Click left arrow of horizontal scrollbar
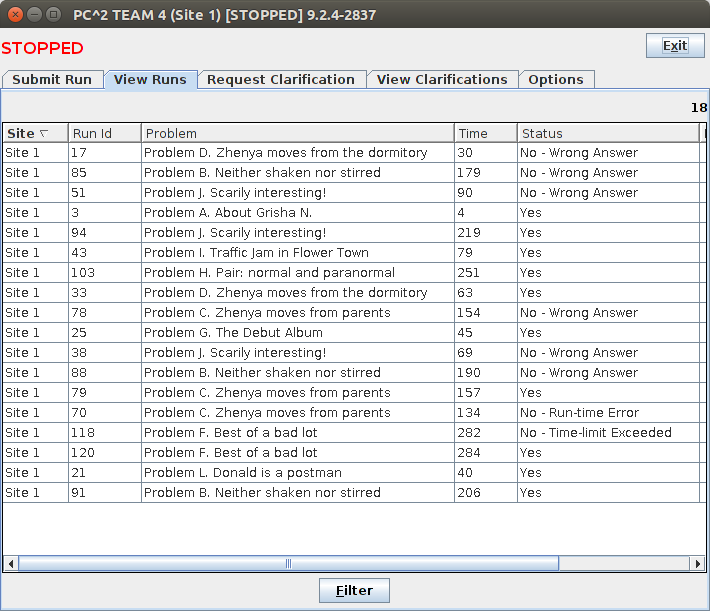The height and width of the screenshot is (611, 710). pos(11,564)
